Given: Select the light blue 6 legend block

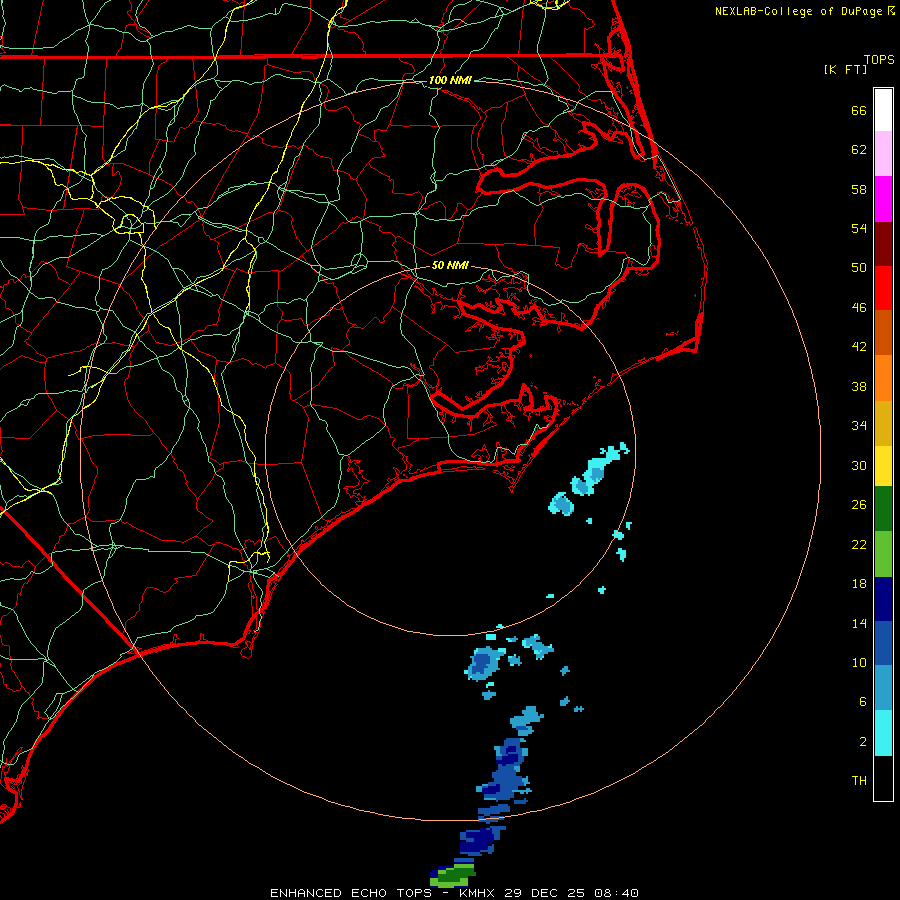Looking at the screenshot, I should [883, 688].
